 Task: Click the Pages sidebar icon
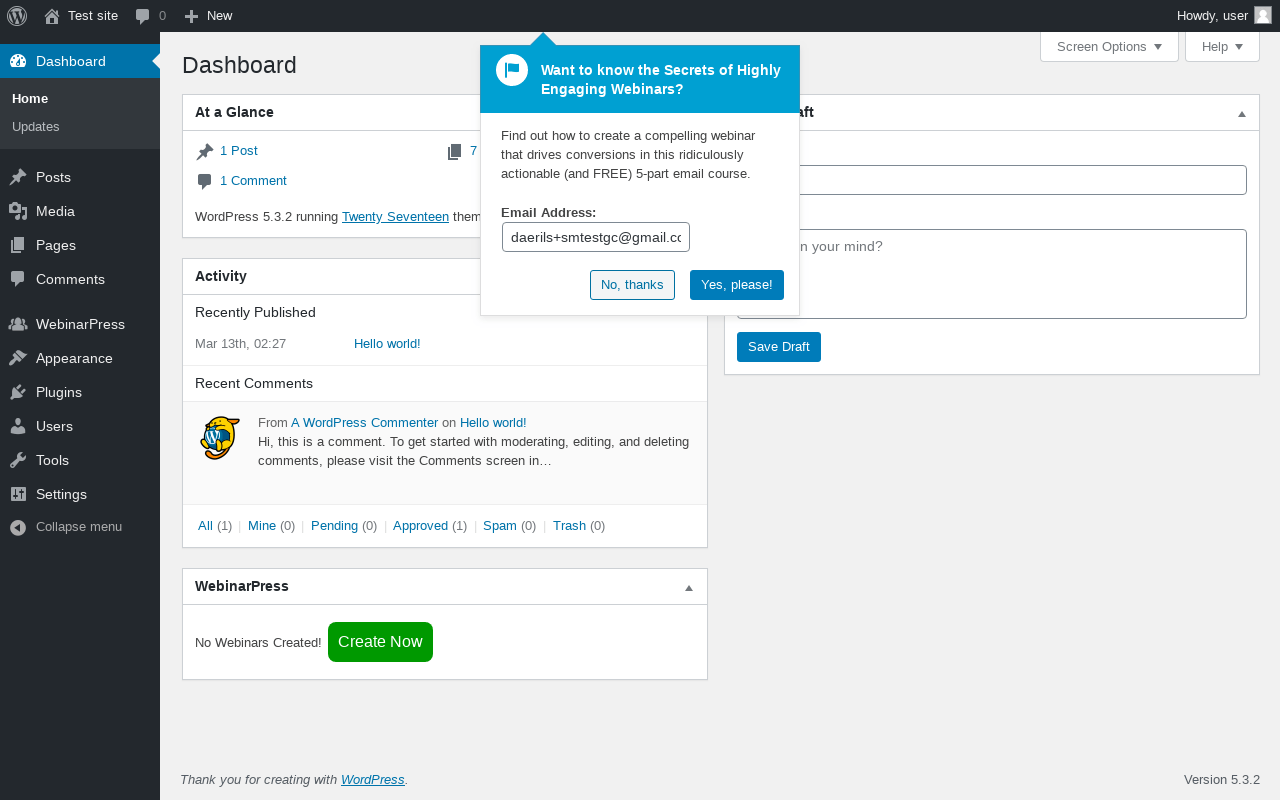point(18,245)
